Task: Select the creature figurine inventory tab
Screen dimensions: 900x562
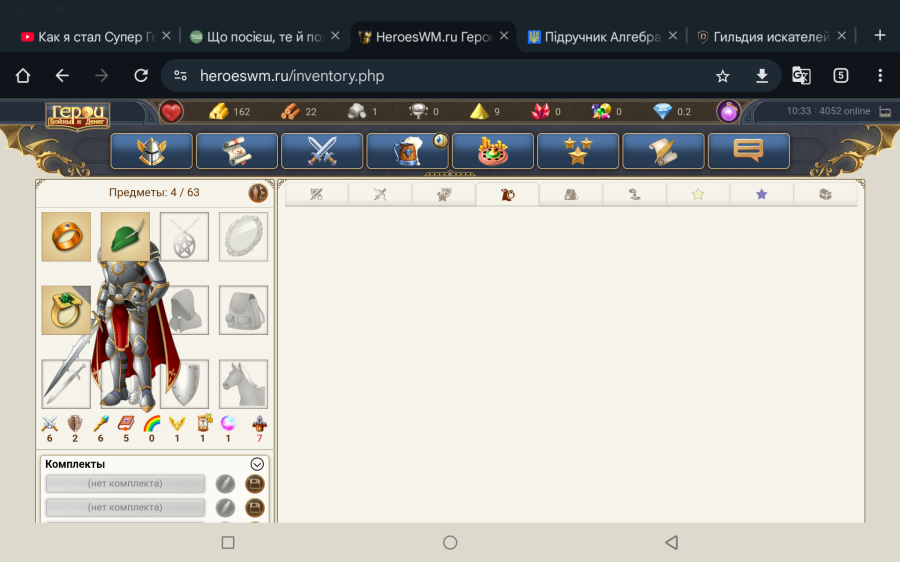Action: point(634,195)
